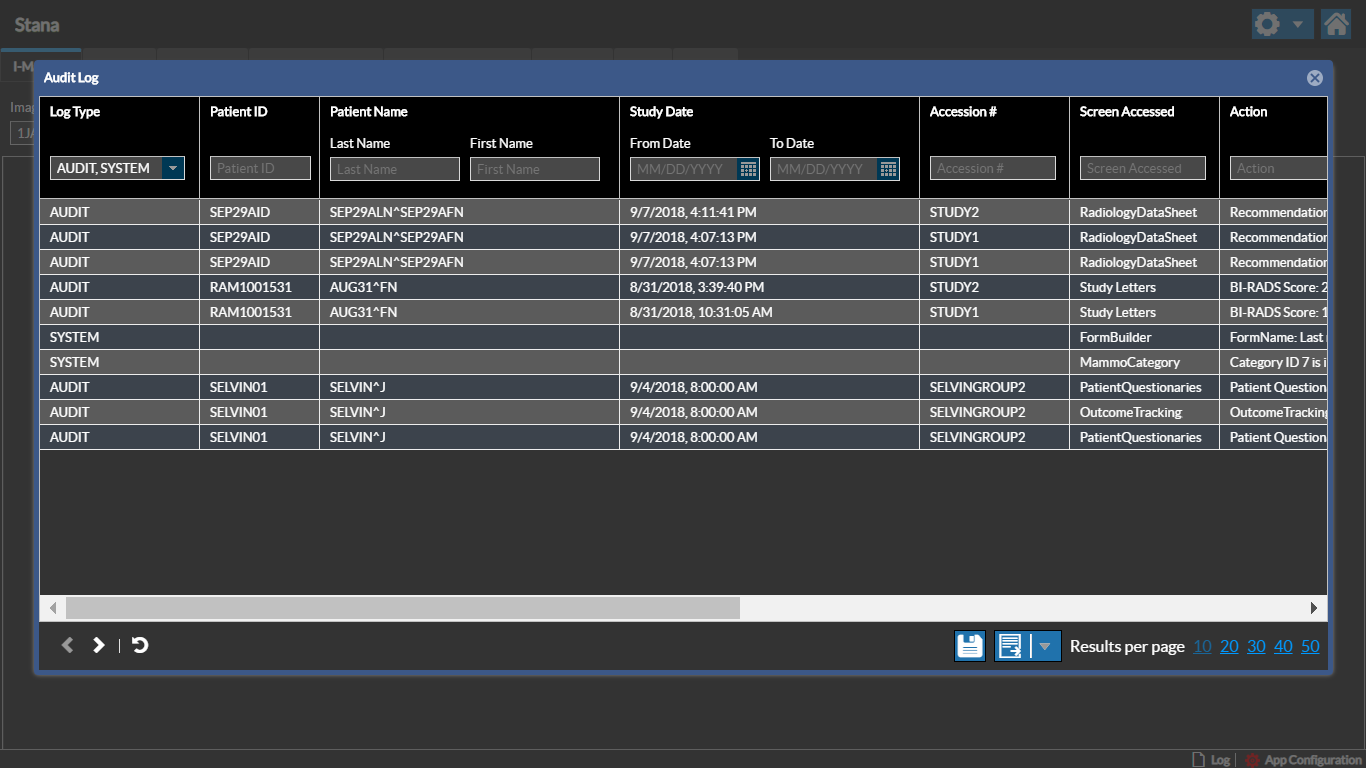
Task: Open the From Date calendar picker
Action: pyautogui.click(x=748, y=169)
